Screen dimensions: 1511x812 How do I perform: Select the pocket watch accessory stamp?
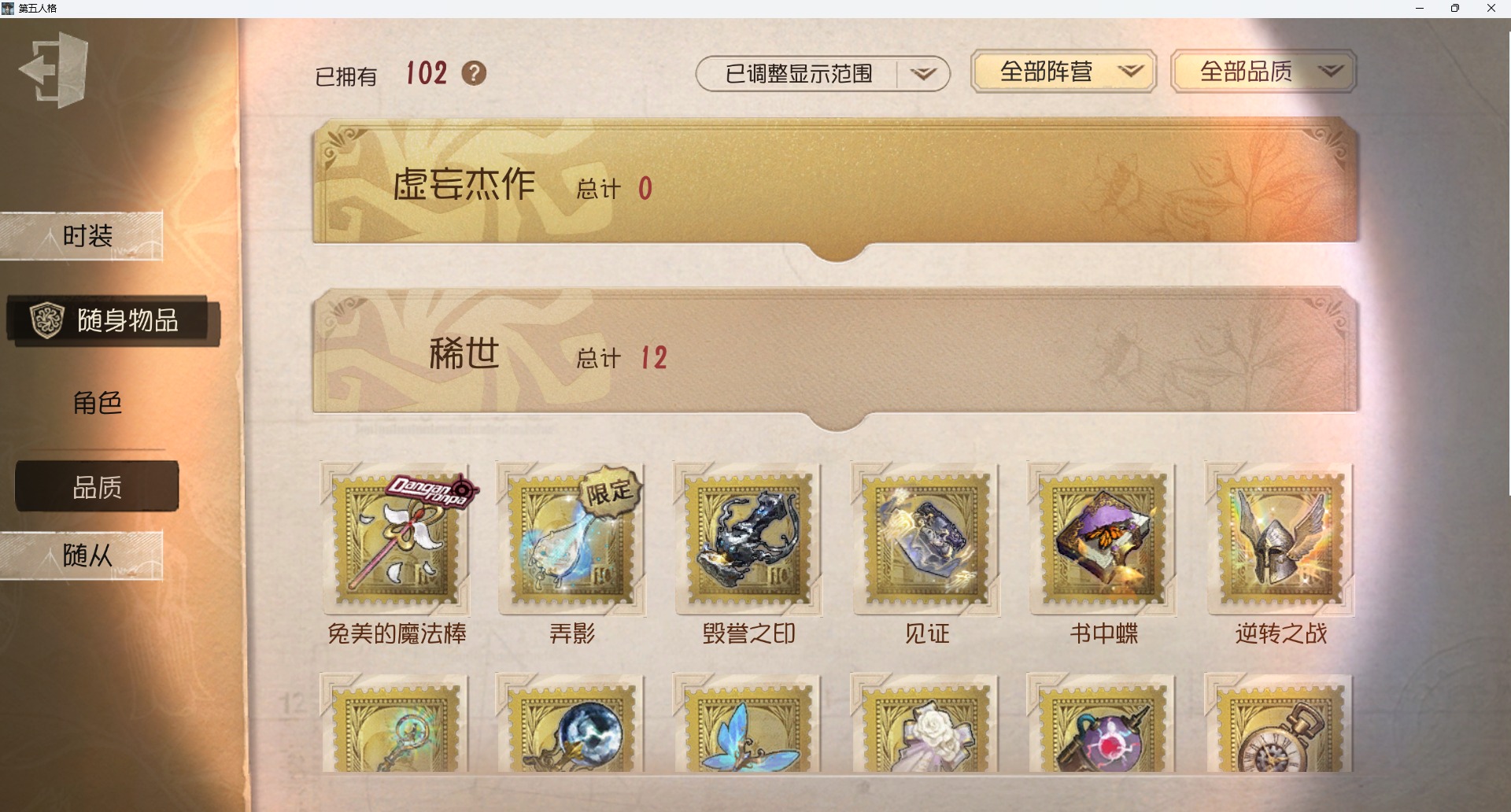[x=1280, y=723]
